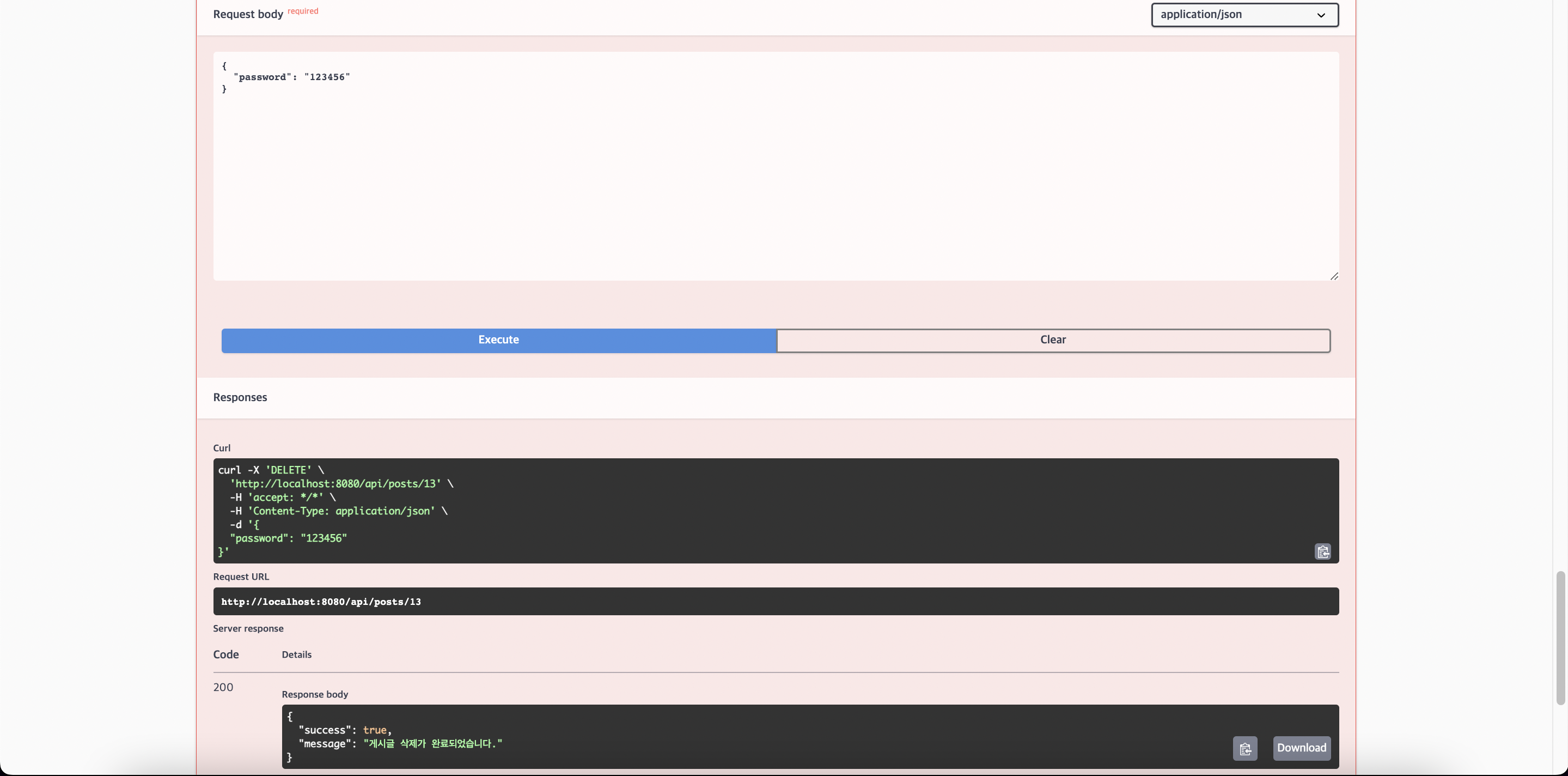Click the Details column header
Viewport: 1568px width, 776px height.
point(296,654)
